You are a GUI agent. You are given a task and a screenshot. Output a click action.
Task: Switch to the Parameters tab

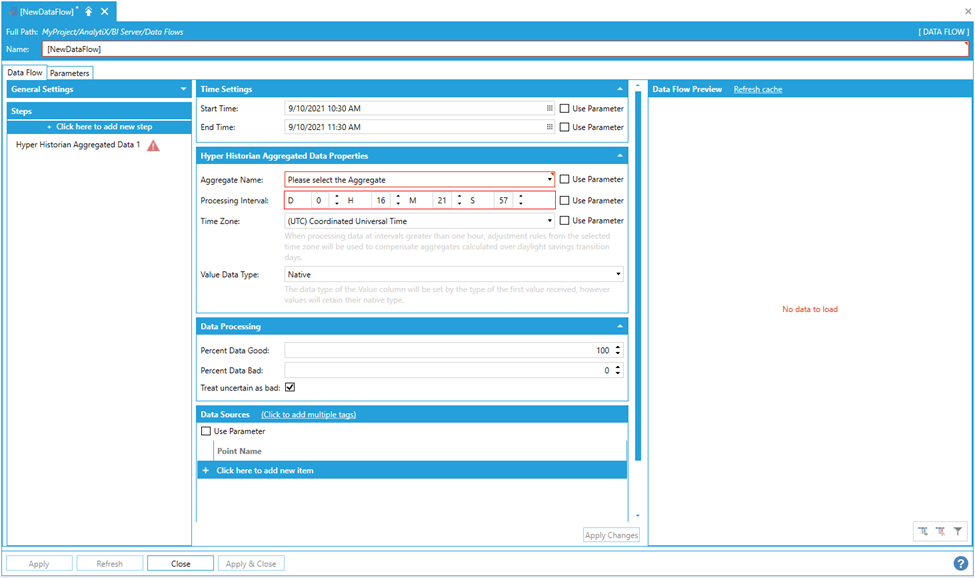point(69,73)
